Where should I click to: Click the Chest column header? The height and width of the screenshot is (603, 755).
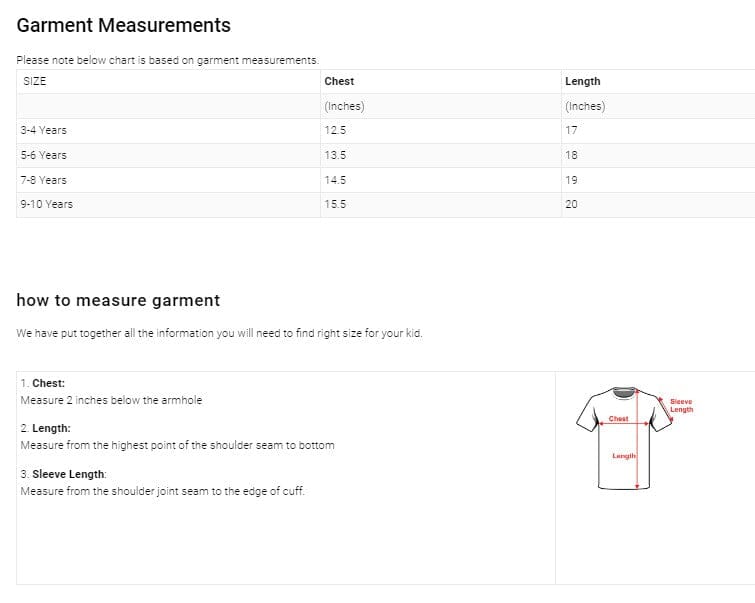[339, 81]
